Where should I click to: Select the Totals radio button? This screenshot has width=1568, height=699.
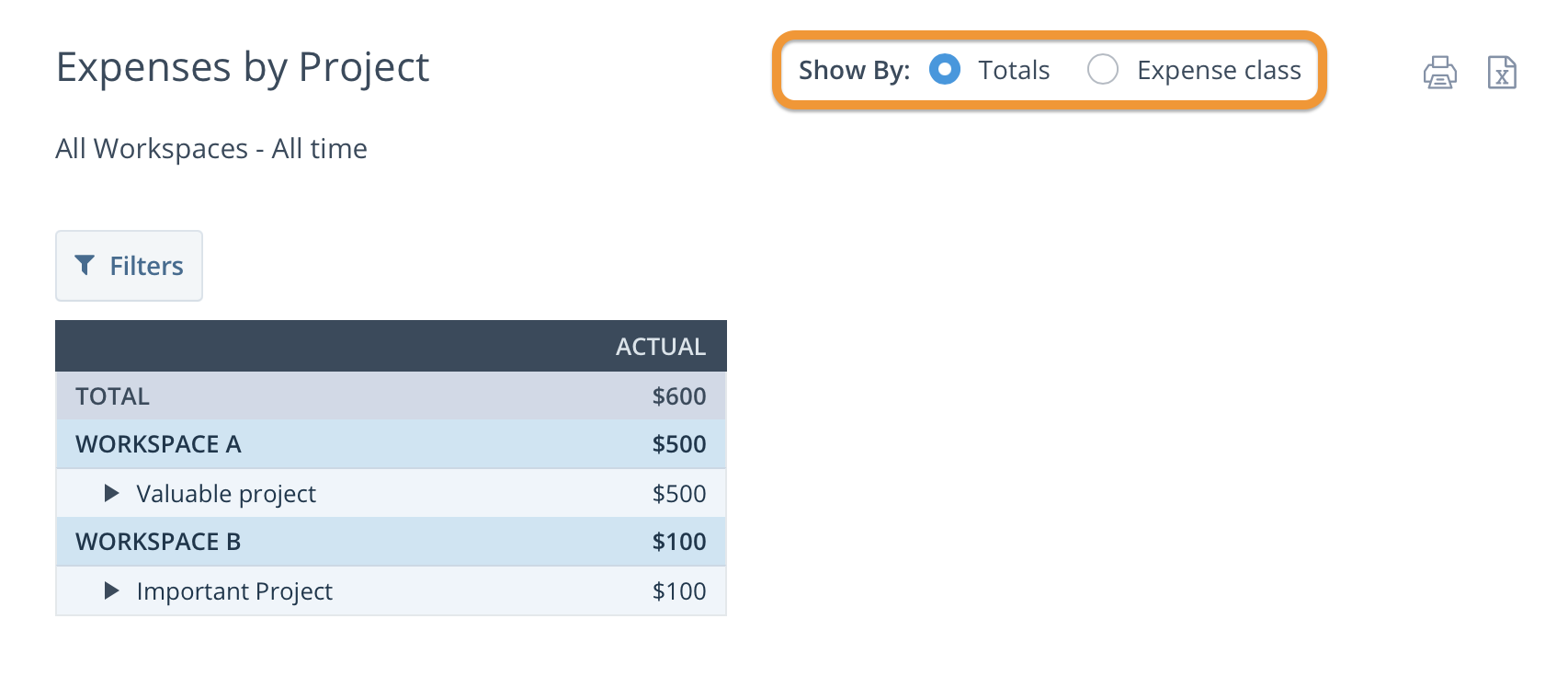coord(944,69)
